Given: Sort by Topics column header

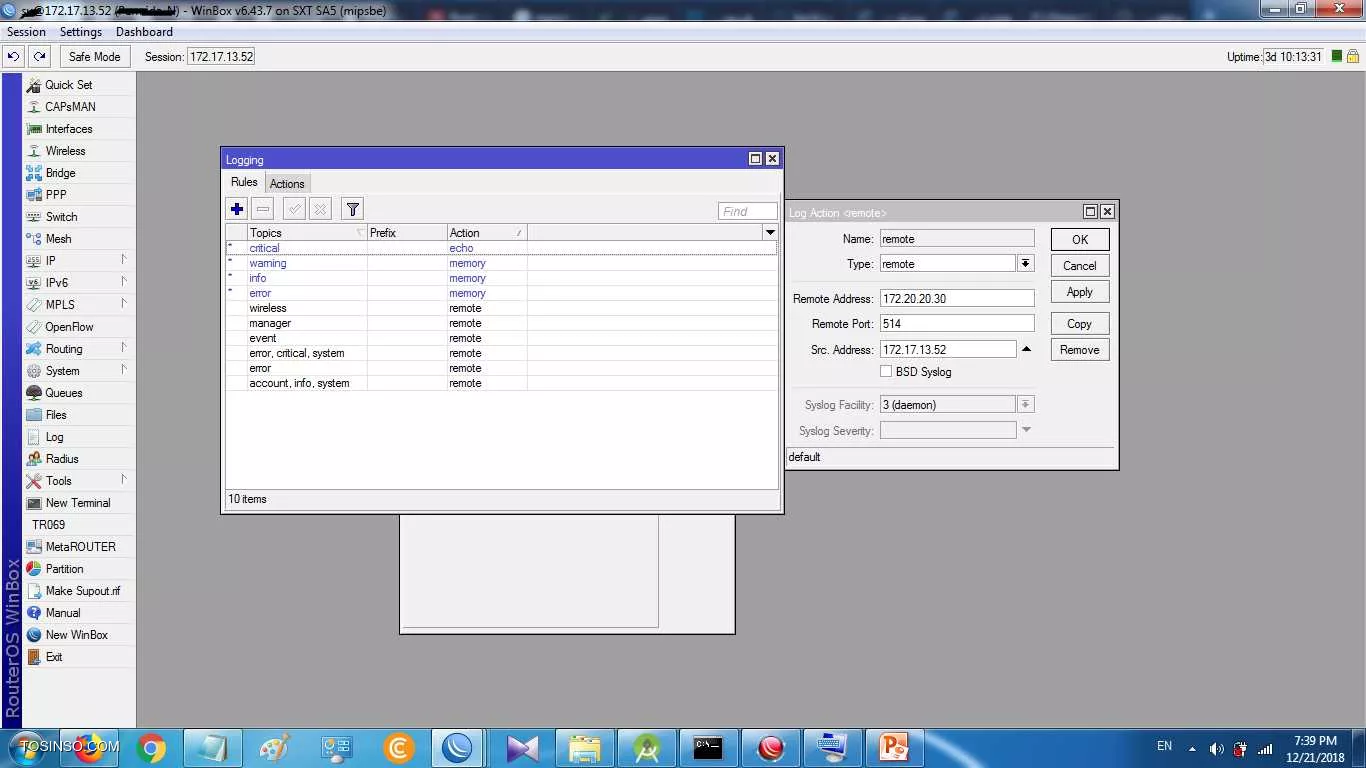Looking at the screenshot, I should (307, 233).
